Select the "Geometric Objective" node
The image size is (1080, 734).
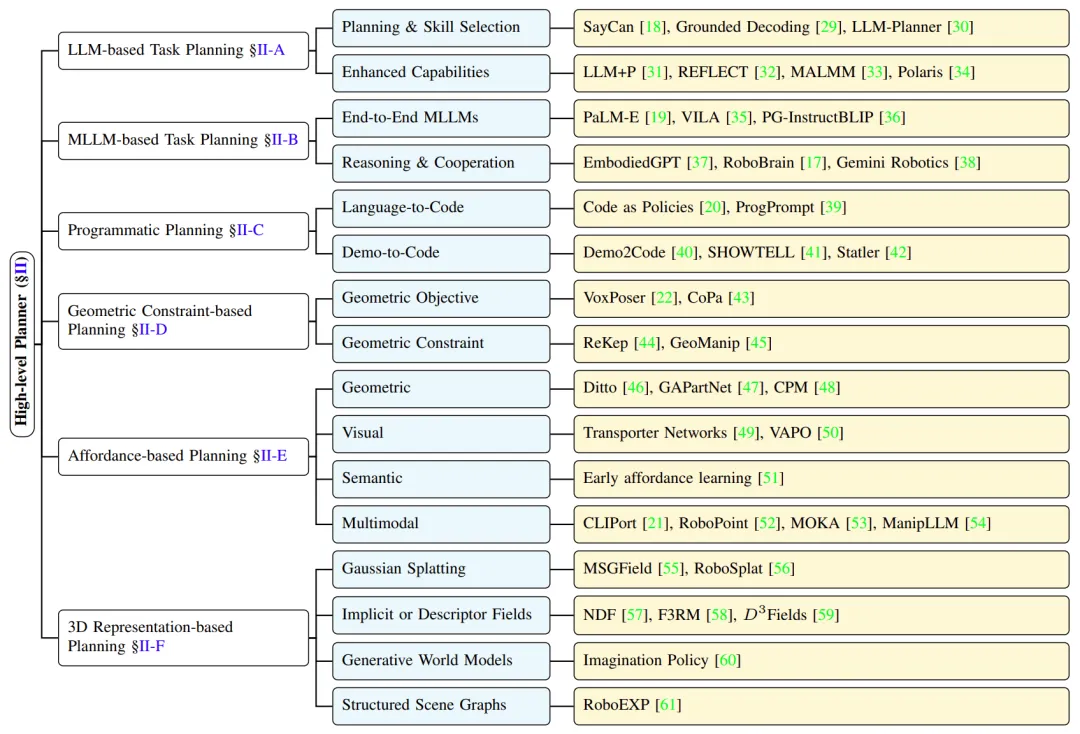(441, 298)
